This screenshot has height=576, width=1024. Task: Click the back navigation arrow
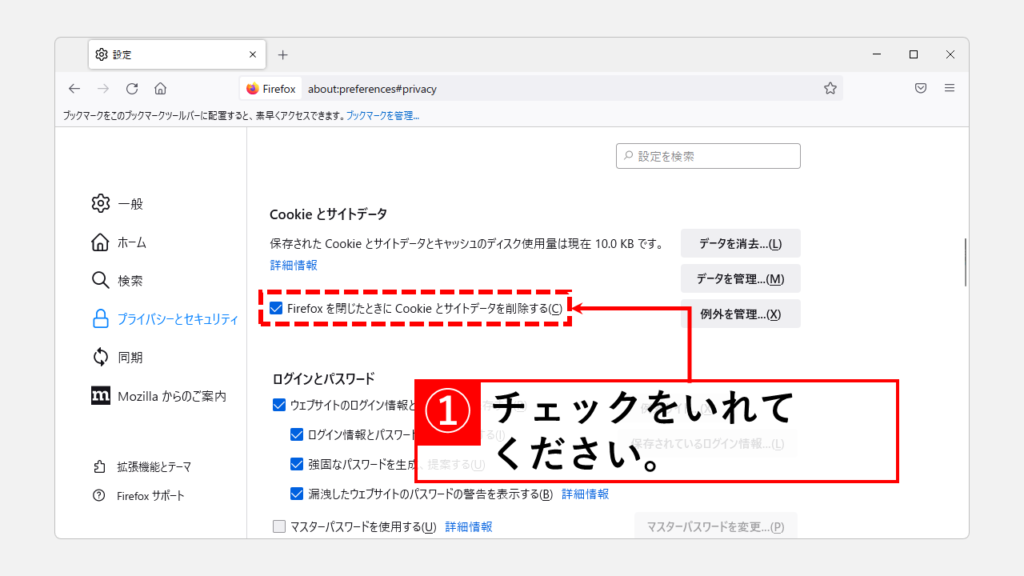coord(74,88)
